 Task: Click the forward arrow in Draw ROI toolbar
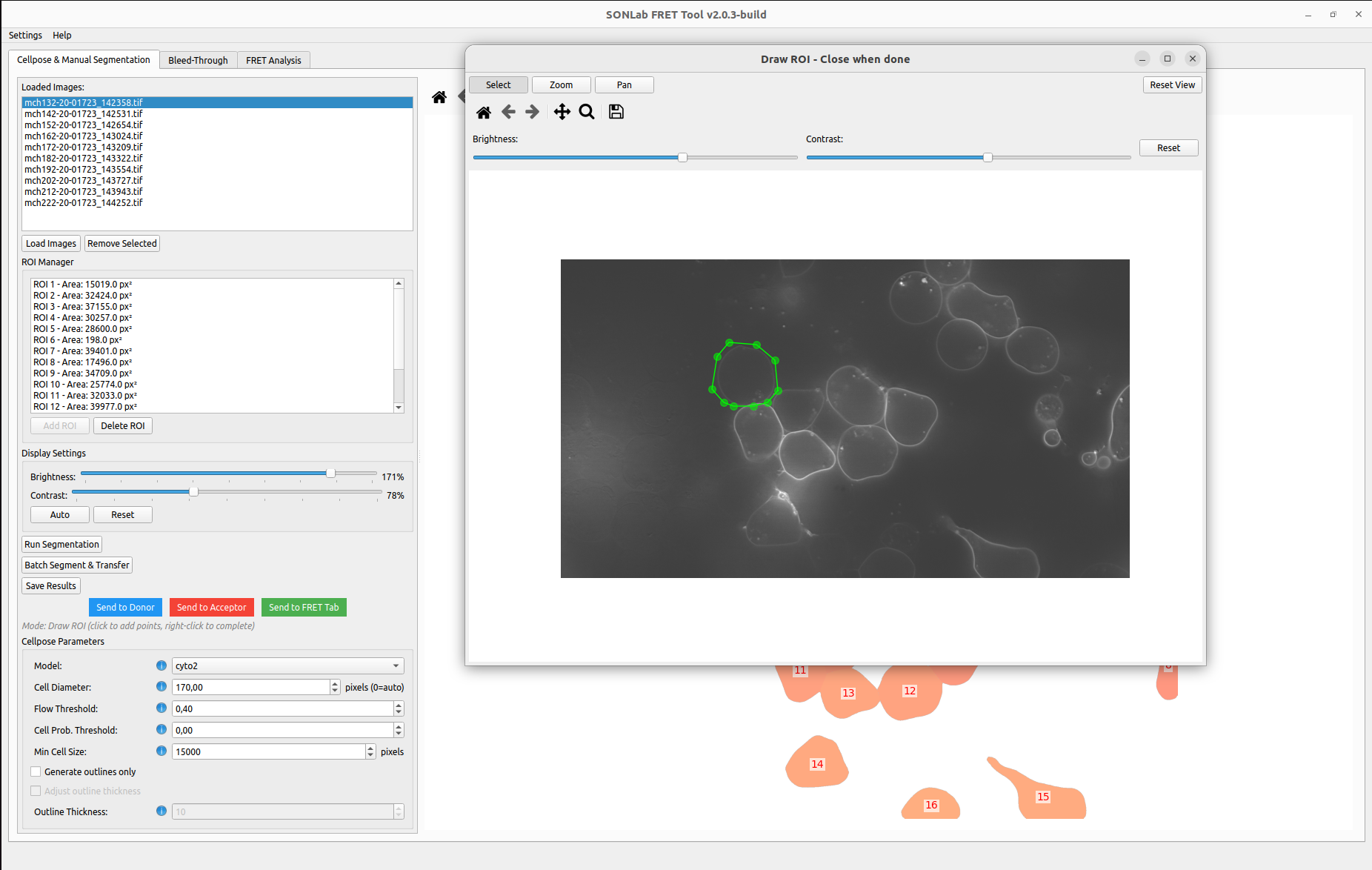point(532,112)
